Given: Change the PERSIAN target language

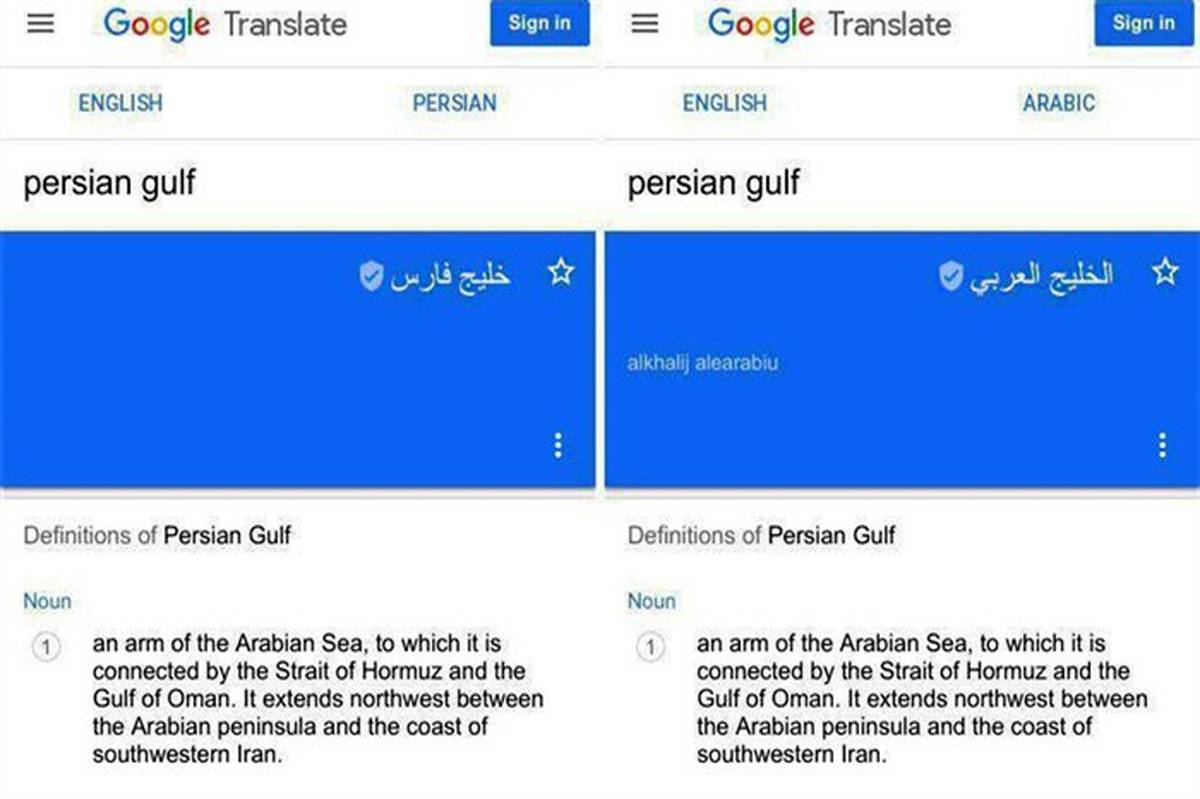Looking at the screenshot, I should click(454, 102).
